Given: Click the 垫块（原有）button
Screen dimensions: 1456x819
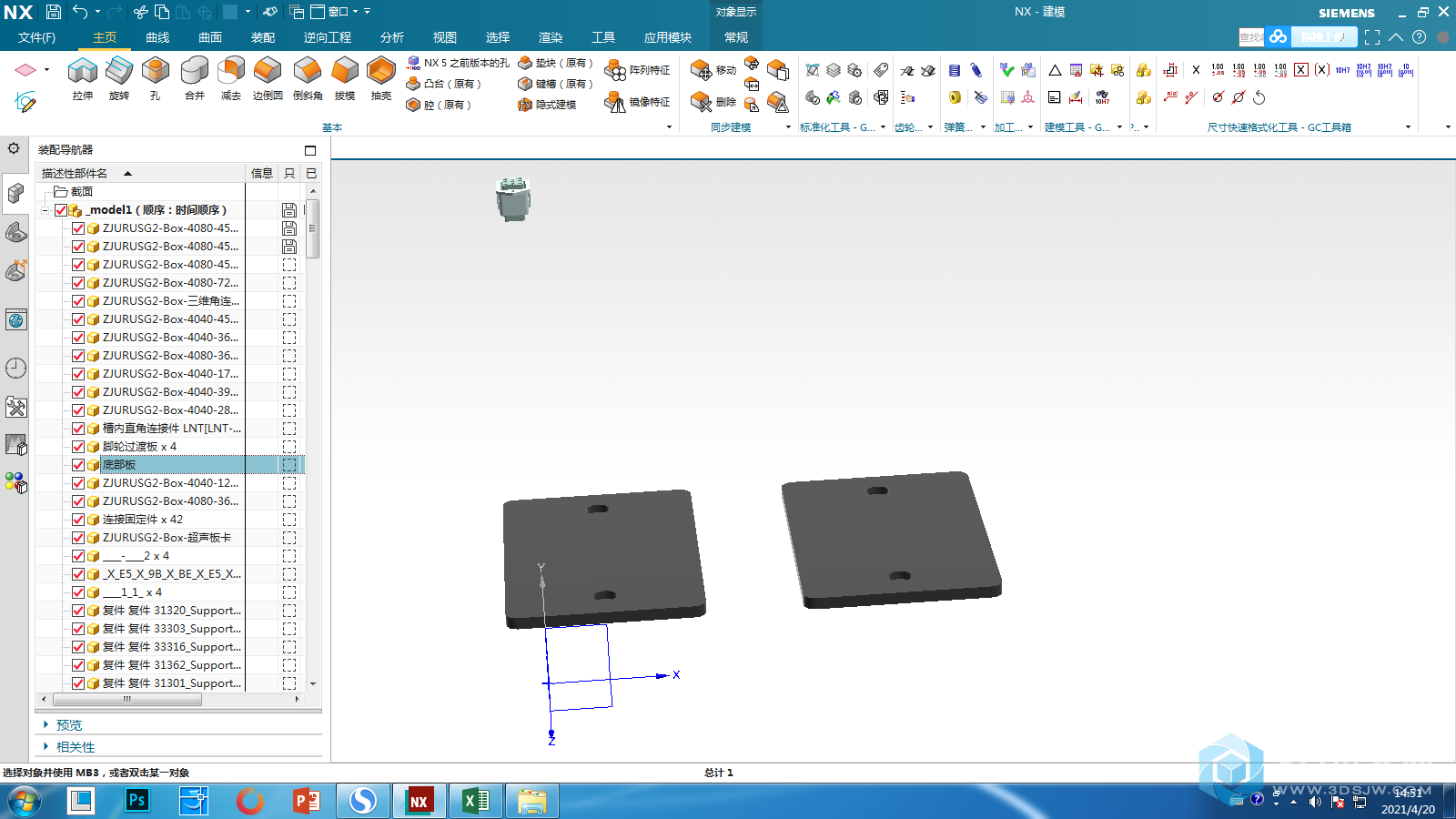Looking at the screenshot, I should point(556,63).
